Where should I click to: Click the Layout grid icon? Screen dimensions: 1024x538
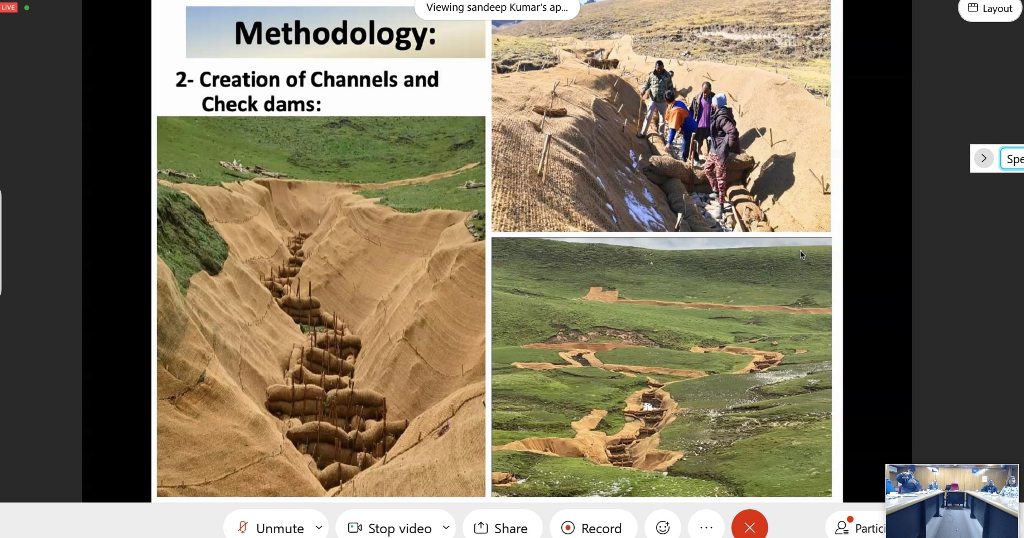click(973, 8)
